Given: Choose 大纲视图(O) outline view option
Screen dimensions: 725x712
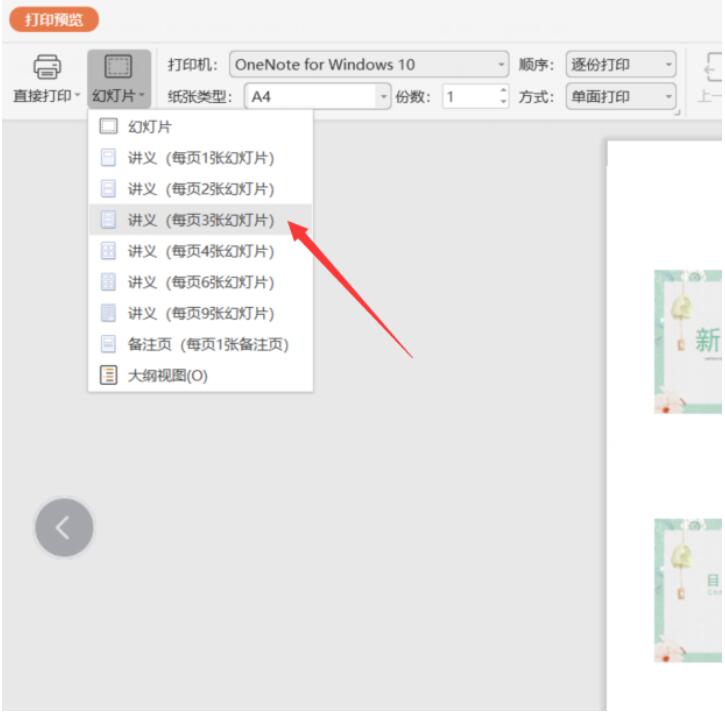Looking at the screenshot, I should pyautogui.click(x=200, y=375).
